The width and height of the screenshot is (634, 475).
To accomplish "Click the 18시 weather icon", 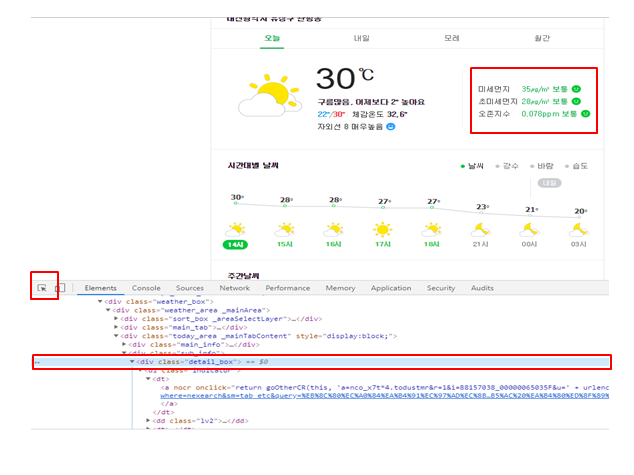I will click(x=431, y=229).
